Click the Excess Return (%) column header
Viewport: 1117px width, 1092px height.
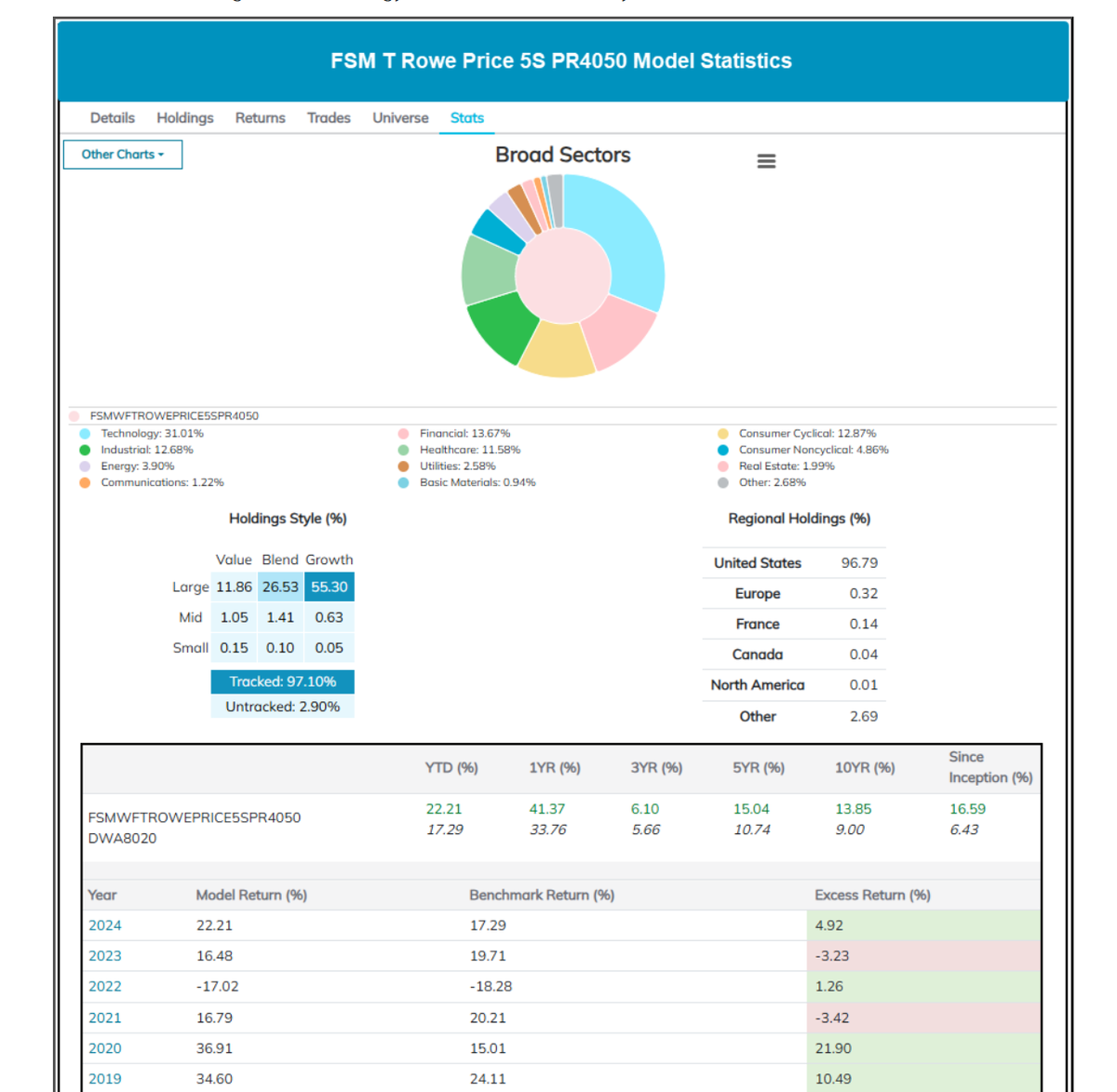[873, 896]
